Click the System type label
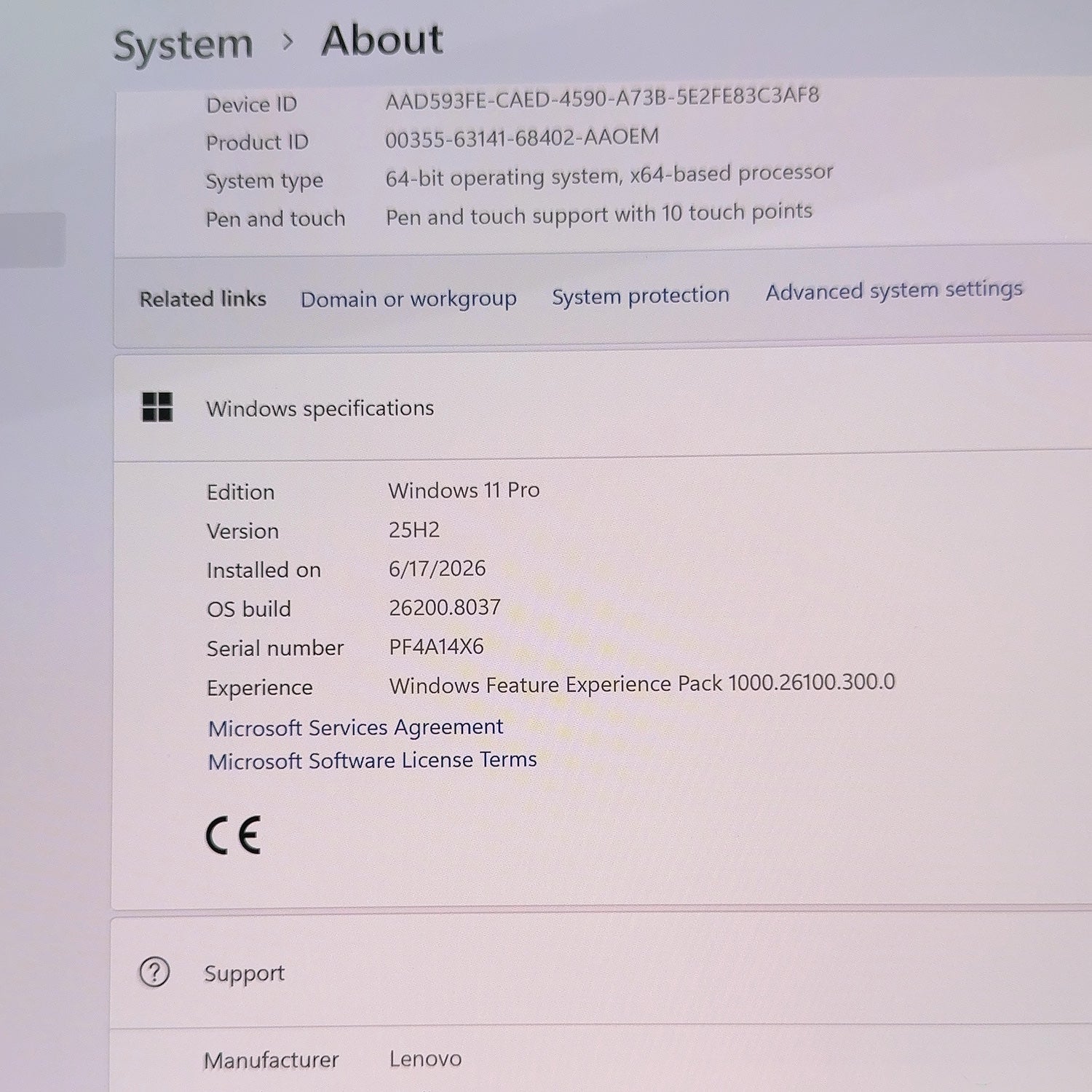Viewport: 1092px width, 1092px height. point(265,181)
